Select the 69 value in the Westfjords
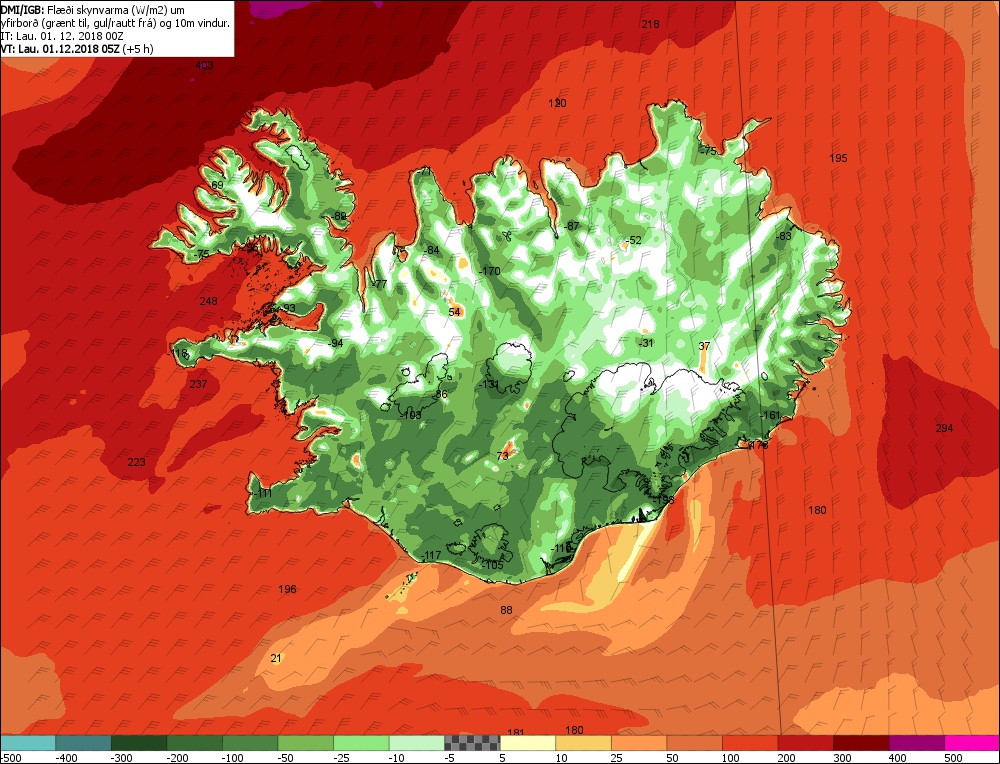 [217, 186]
